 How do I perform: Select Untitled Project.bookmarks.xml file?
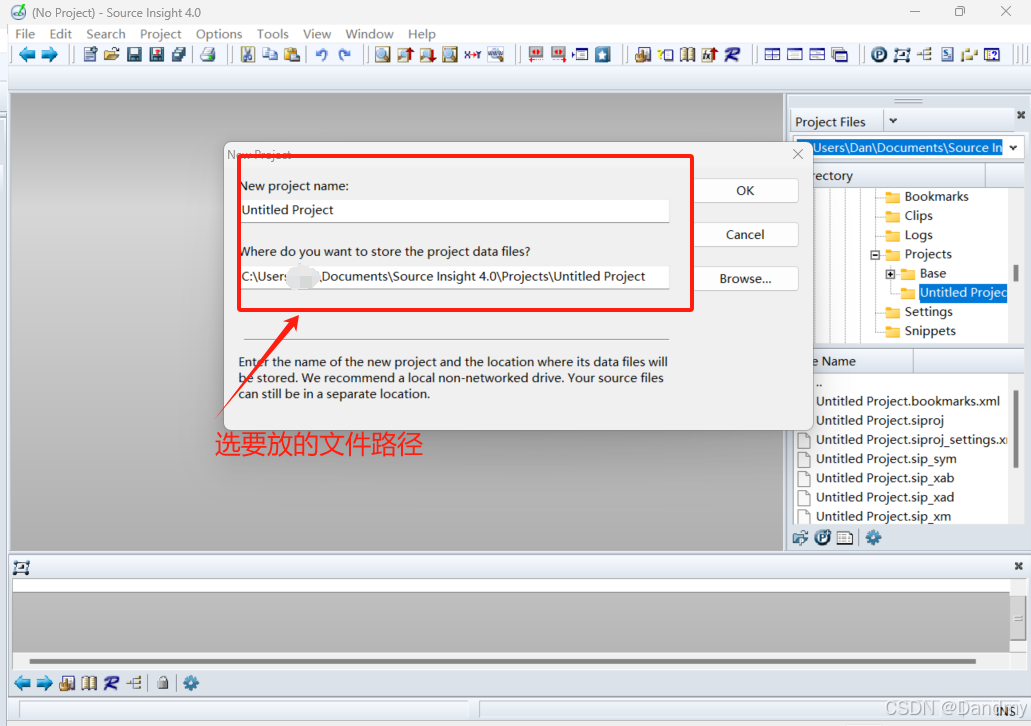907,401
